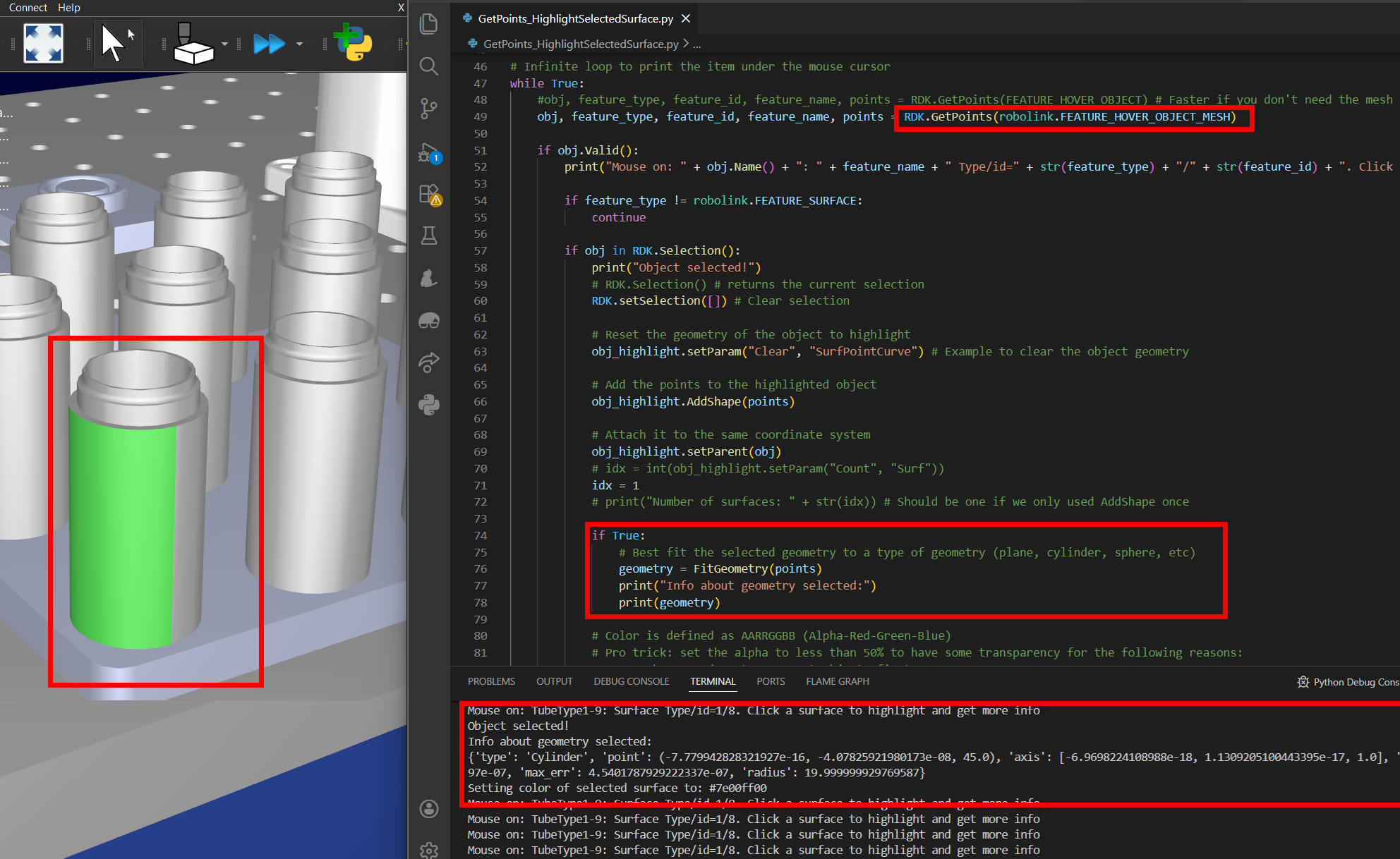Click the Fit All view icon
The height and width of the screenshot is (859, 1400).
point(43,43)
